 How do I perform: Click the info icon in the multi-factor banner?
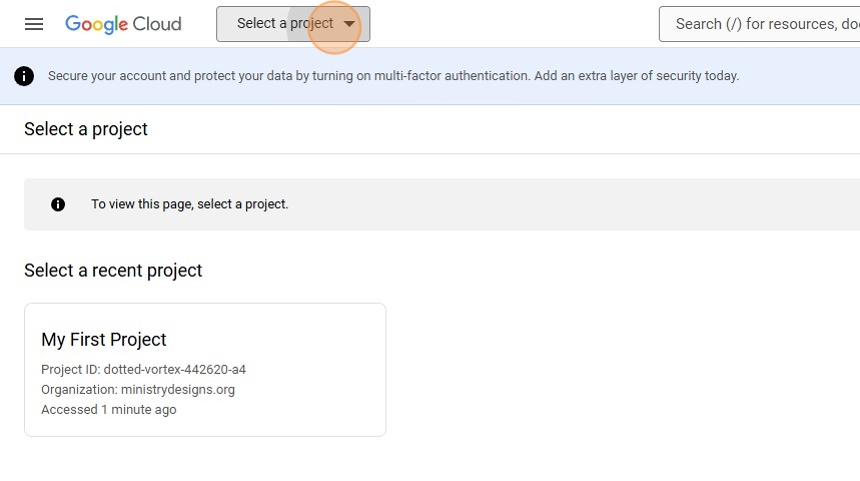24,76
